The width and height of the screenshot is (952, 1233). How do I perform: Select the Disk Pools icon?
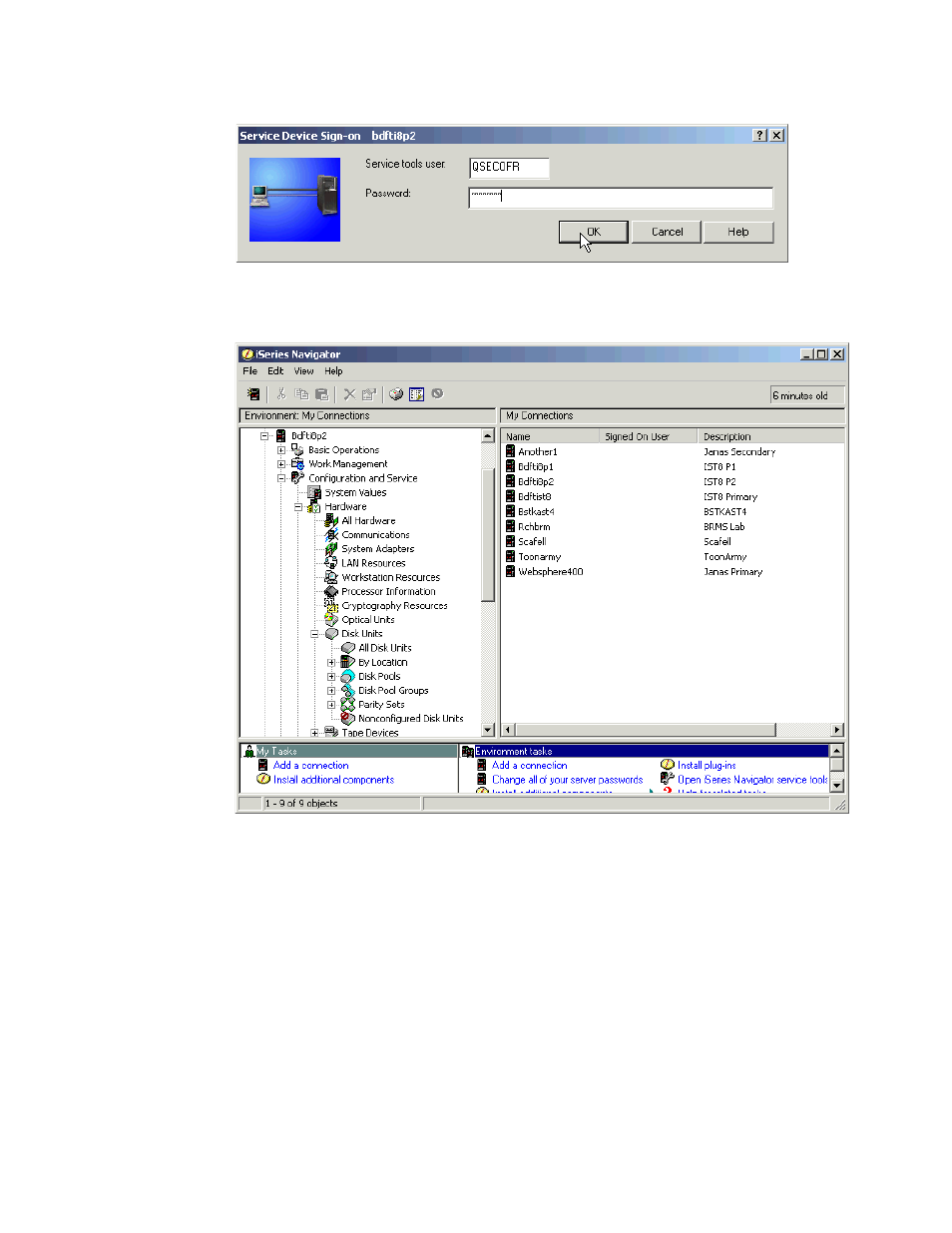pyautogui.click(x=348, y=677)
